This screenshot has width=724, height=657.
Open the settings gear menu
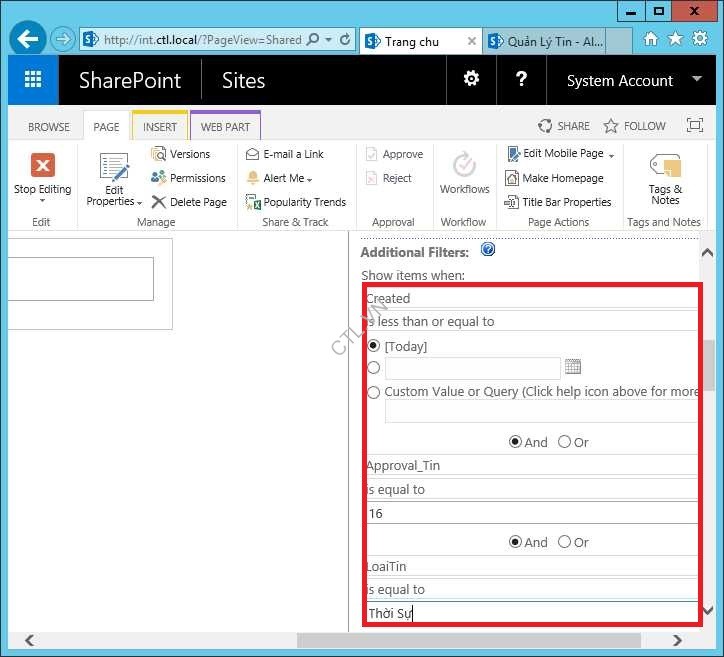[x=471, y=80]
